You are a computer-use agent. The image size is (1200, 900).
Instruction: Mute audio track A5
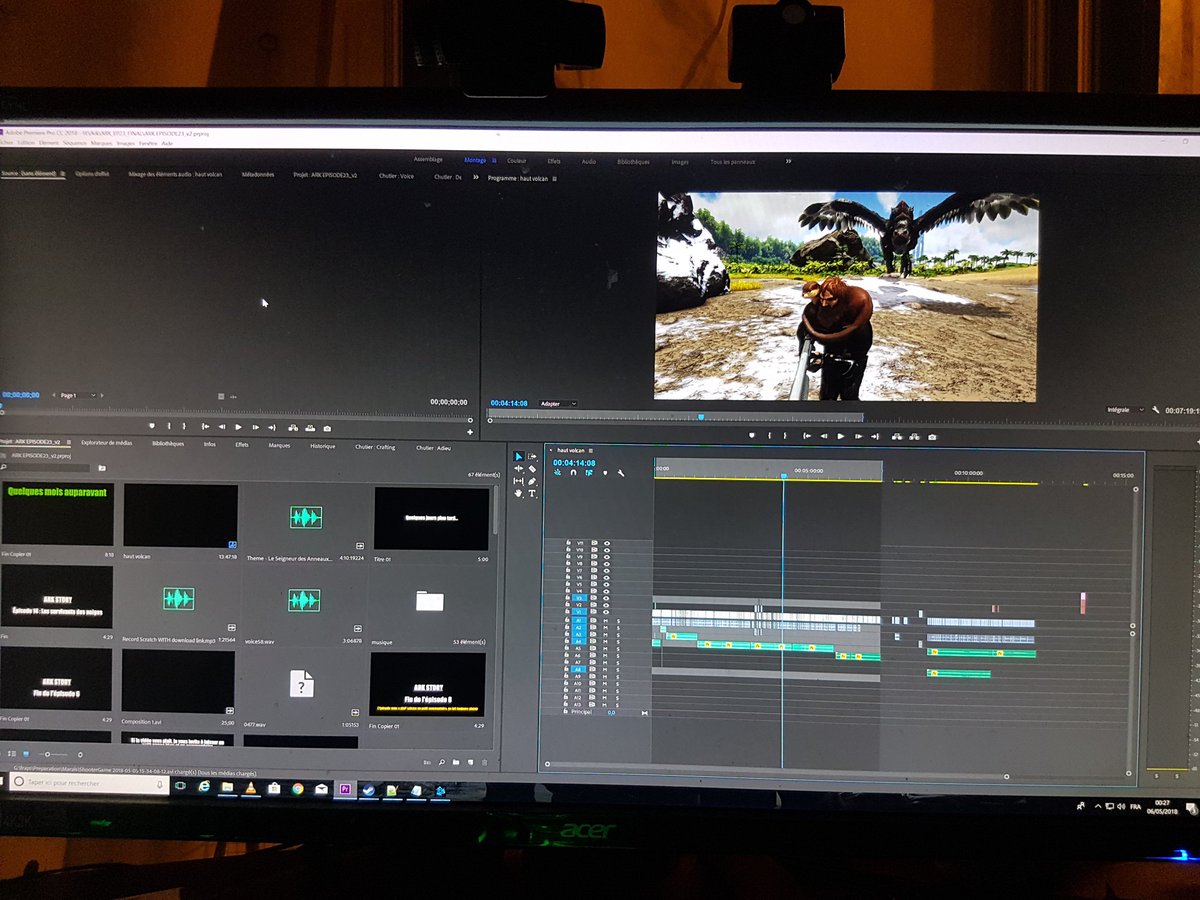605,648
